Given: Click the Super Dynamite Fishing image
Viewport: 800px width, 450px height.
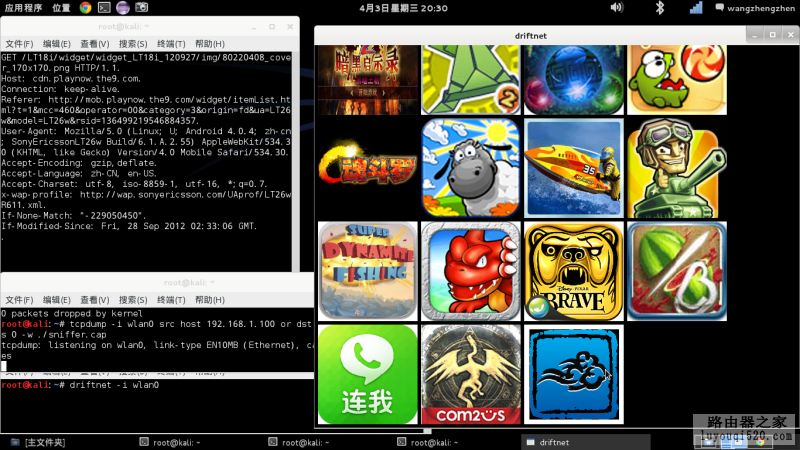Looking at the screenshot, I should click(367, 271).
